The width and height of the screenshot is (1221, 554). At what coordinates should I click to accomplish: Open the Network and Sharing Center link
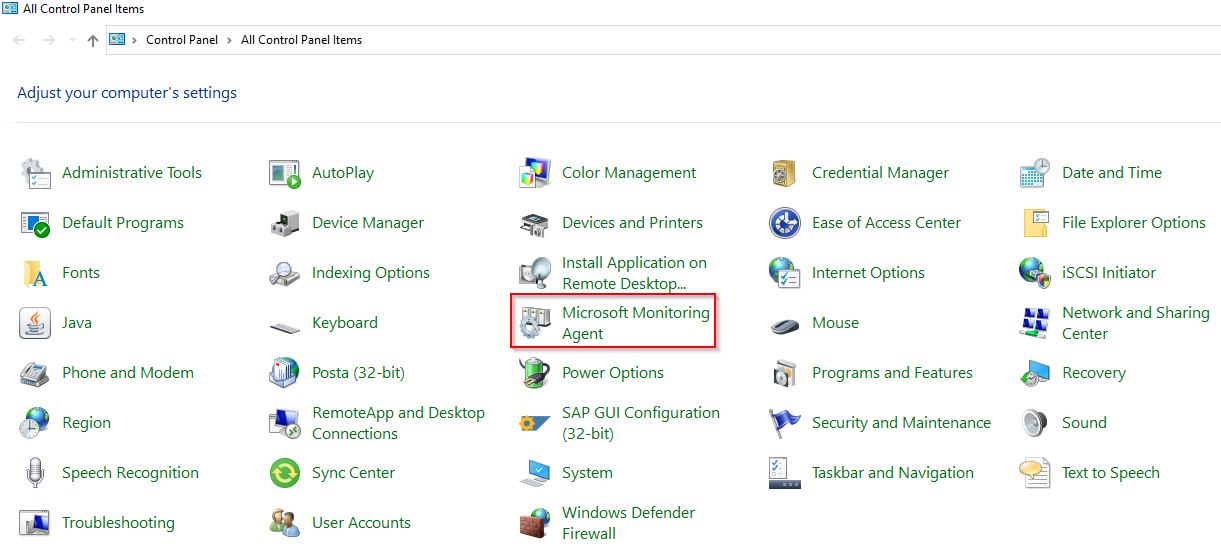pyautogui.click(x=1135, y=323)
